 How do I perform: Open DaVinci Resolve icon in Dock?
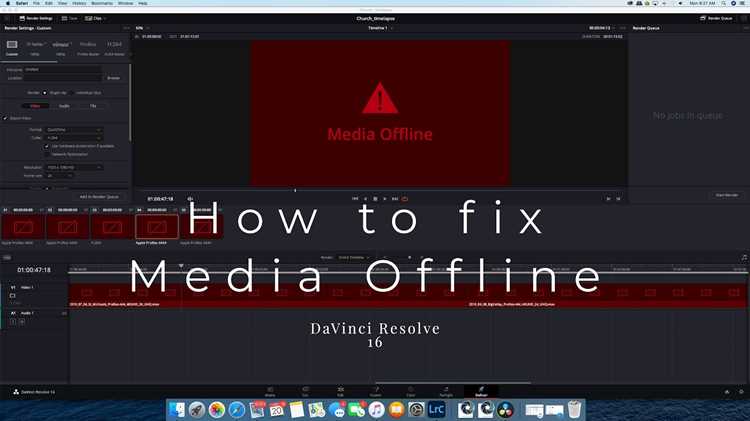point(505,410)
